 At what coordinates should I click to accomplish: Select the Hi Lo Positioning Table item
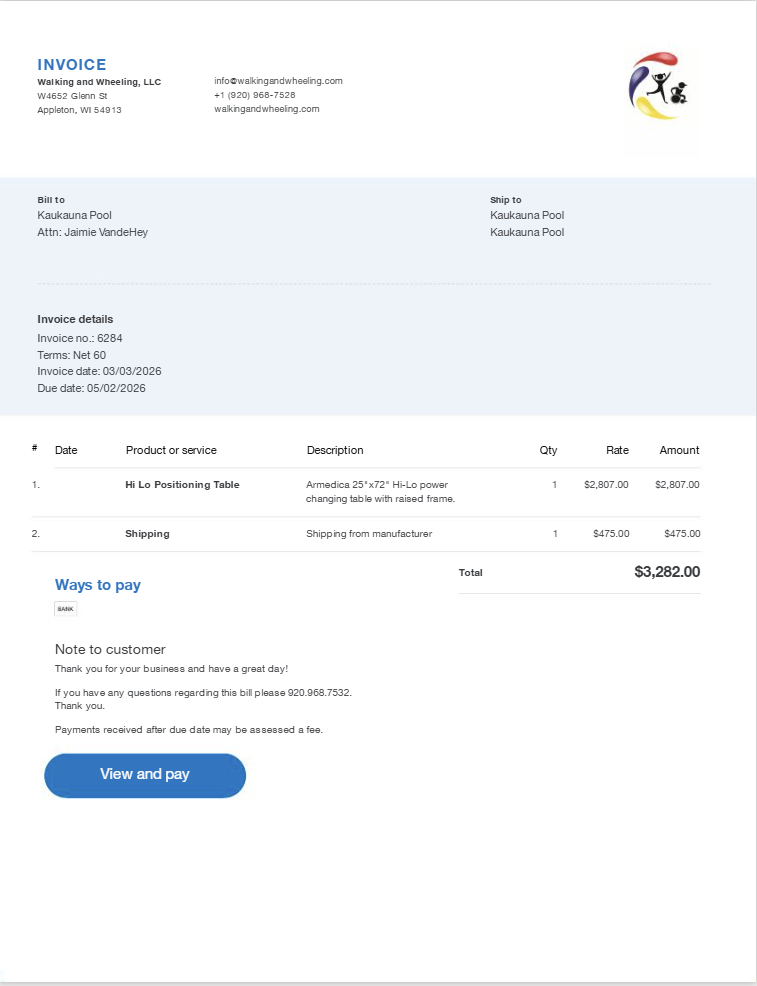[182, 485]
